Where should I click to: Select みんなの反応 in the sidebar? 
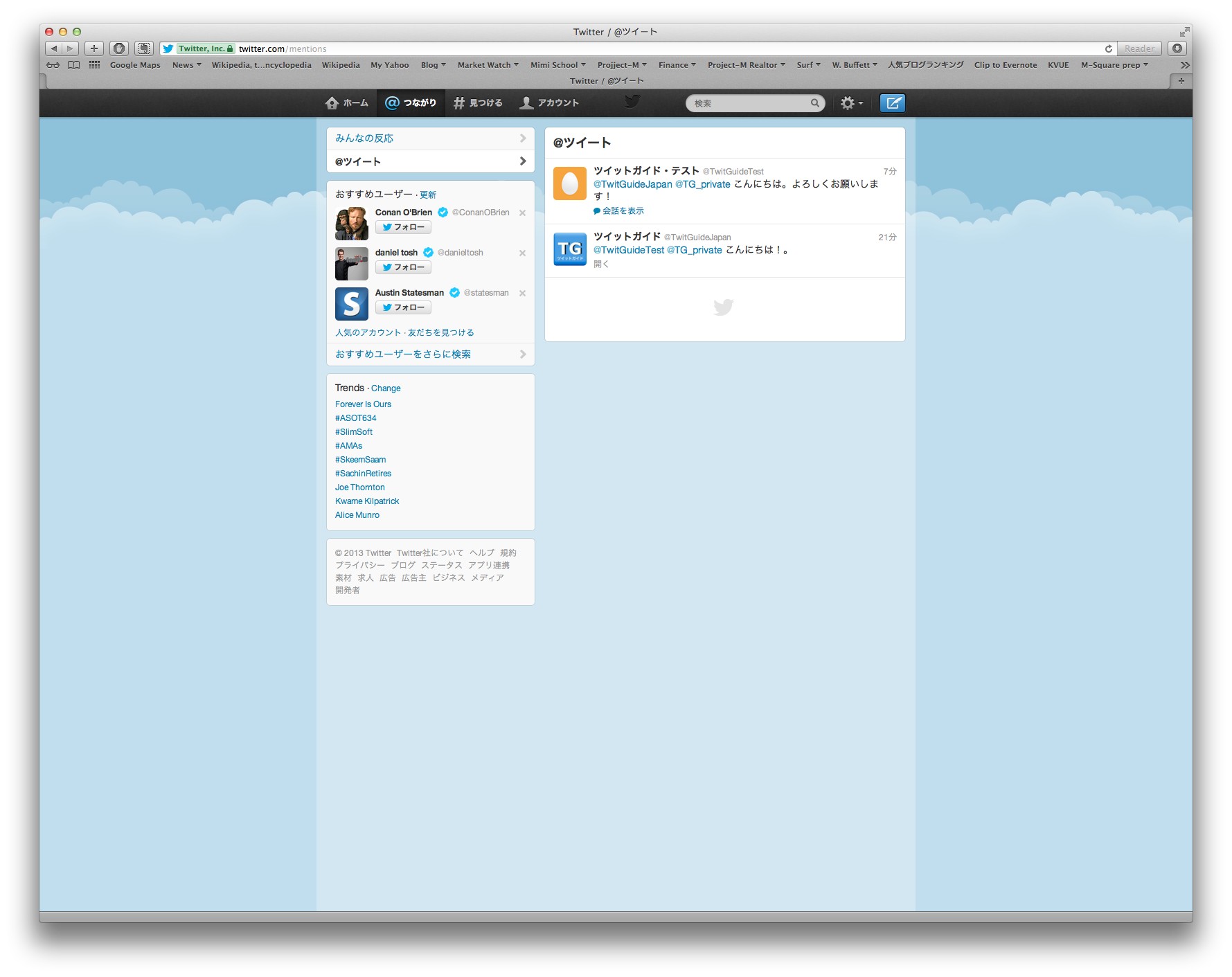coord(431,138)
